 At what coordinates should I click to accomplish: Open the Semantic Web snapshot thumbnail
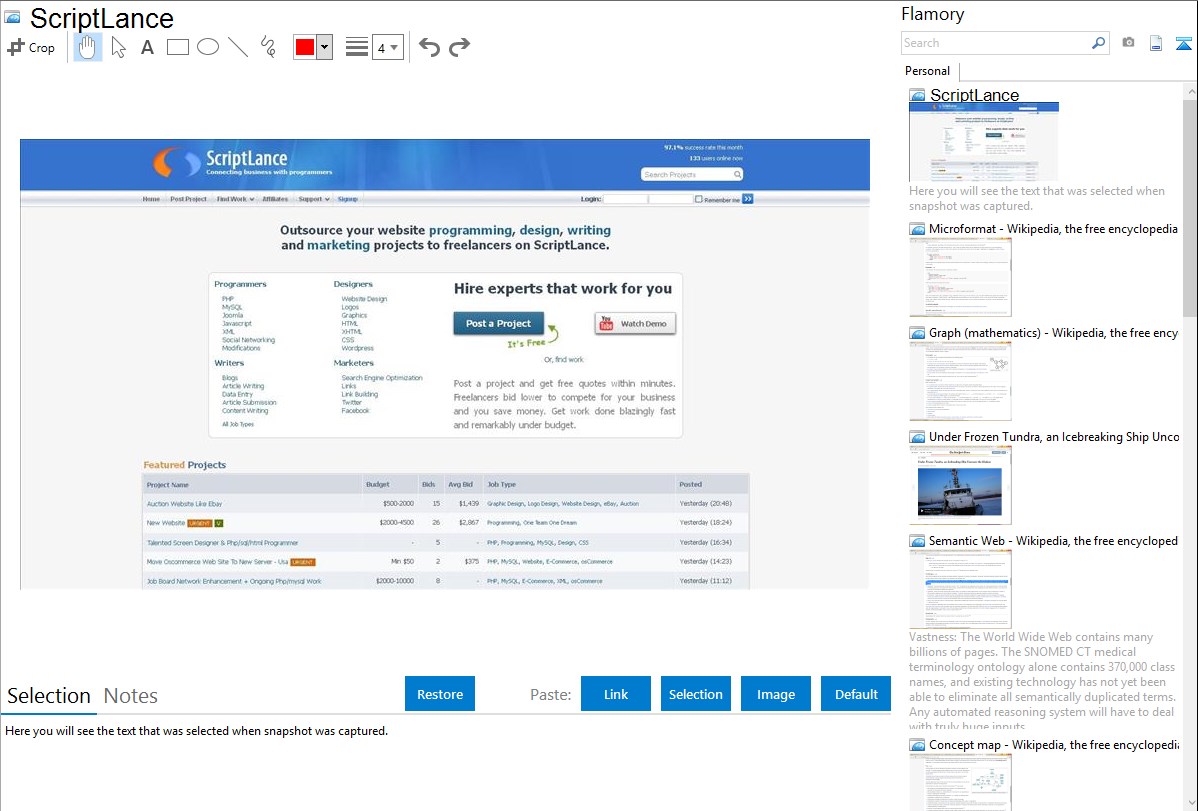960,589
